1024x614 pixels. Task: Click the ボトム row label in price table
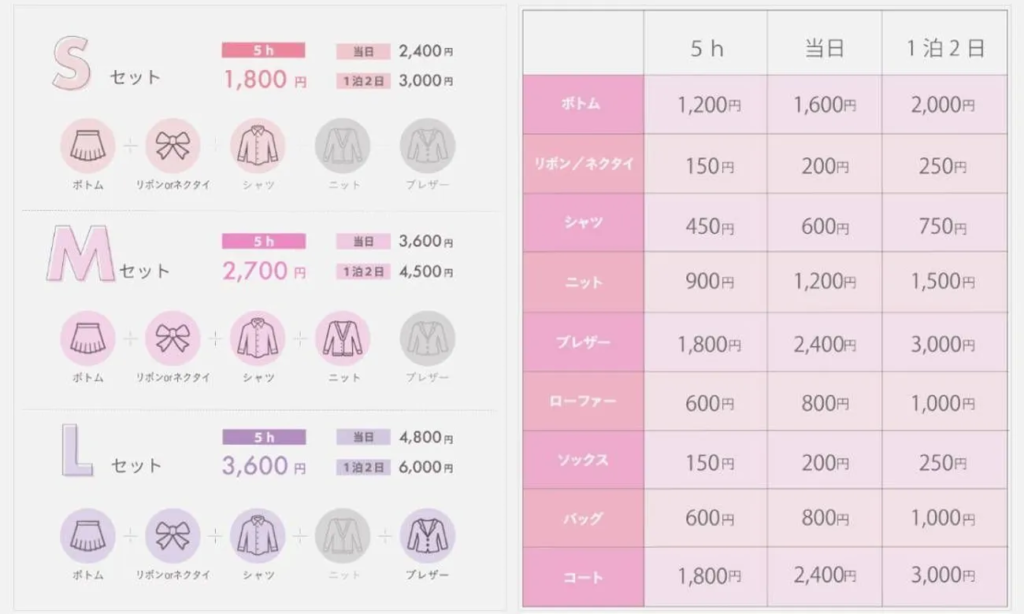[x=583, y=105]
